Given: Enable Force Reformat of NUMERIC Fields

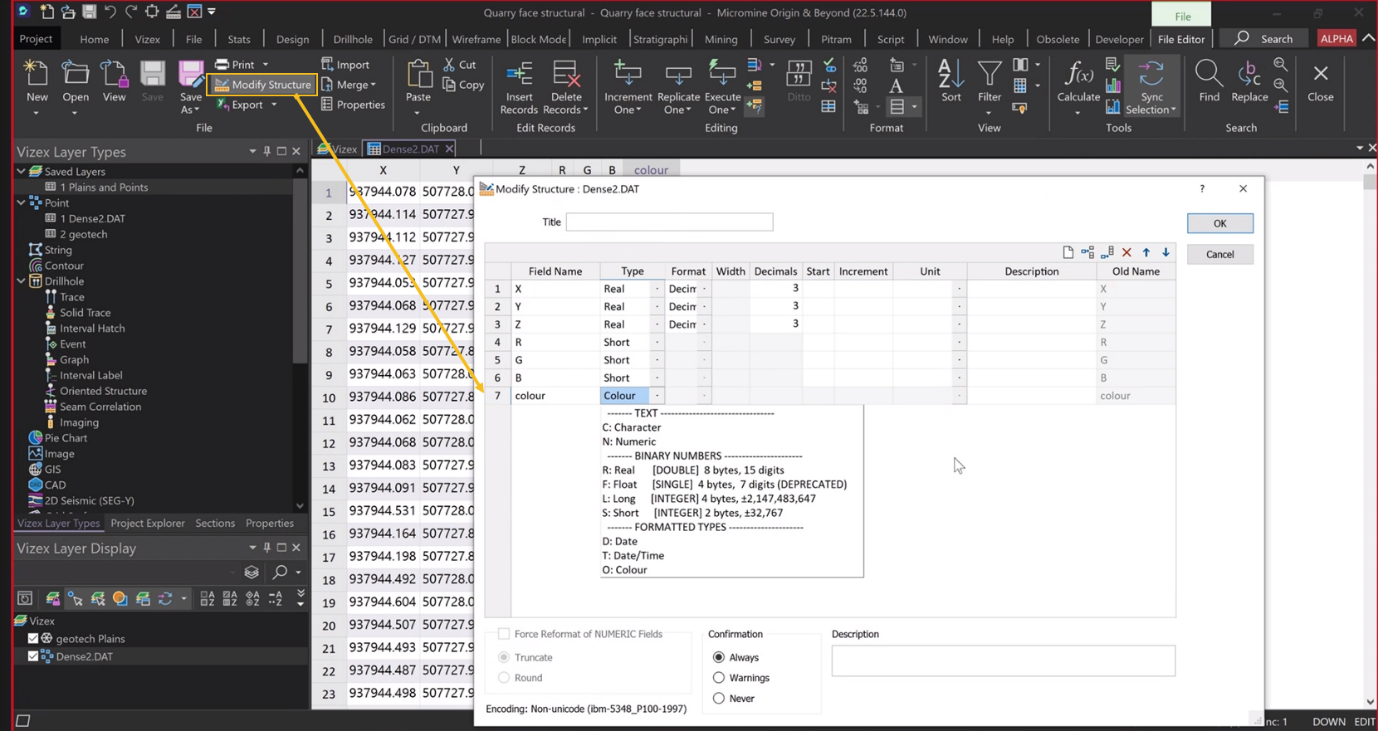Looking at the screenshot, I should point(503,633).
